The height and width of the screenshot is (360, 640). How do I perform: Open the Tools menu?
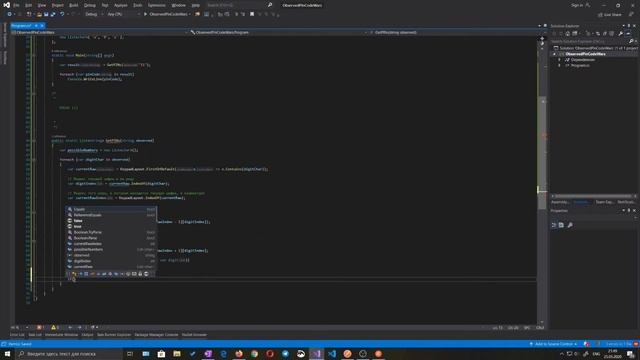tap(138, 5)
